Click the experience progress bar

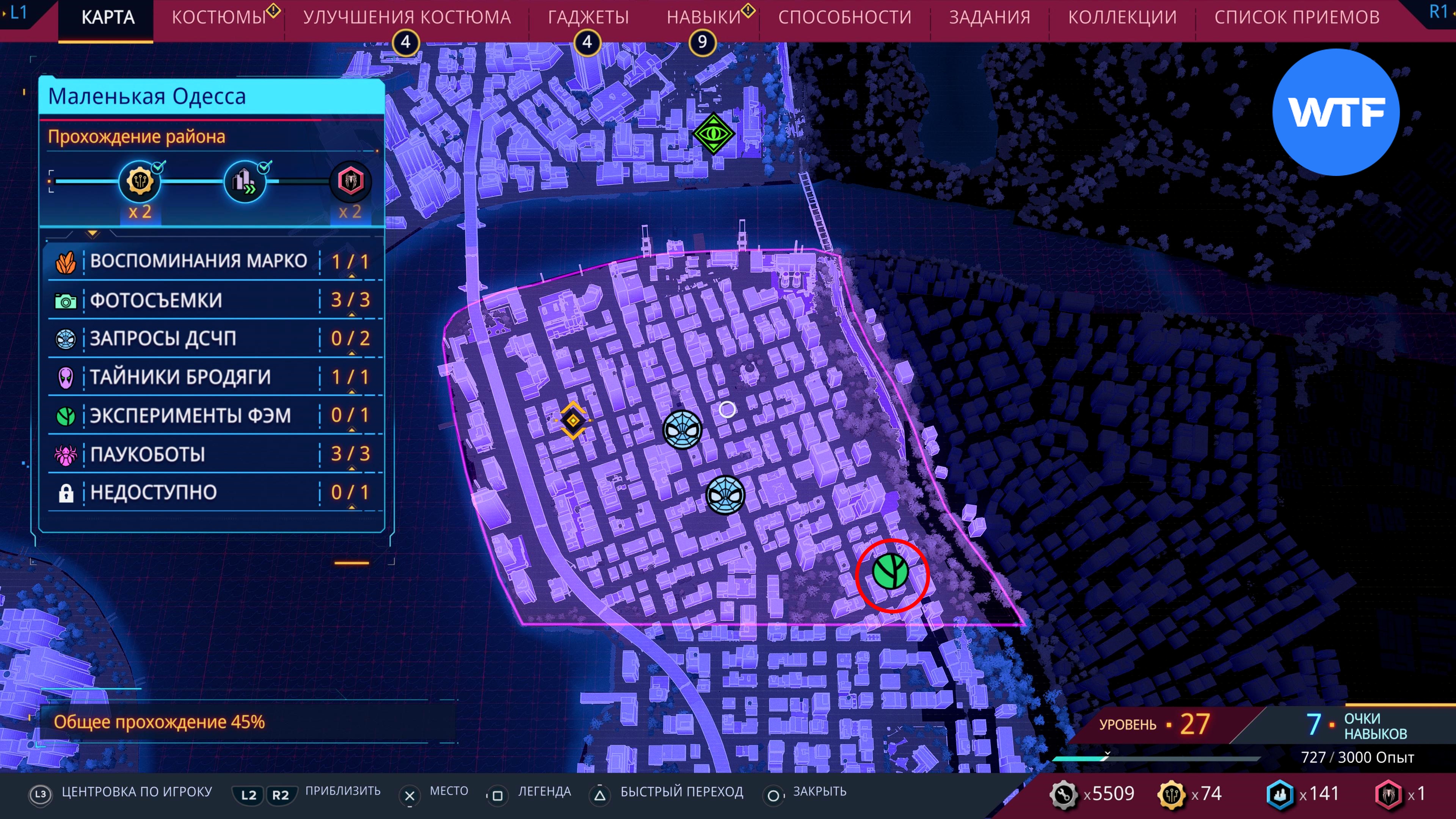[x=1156, y=758]
